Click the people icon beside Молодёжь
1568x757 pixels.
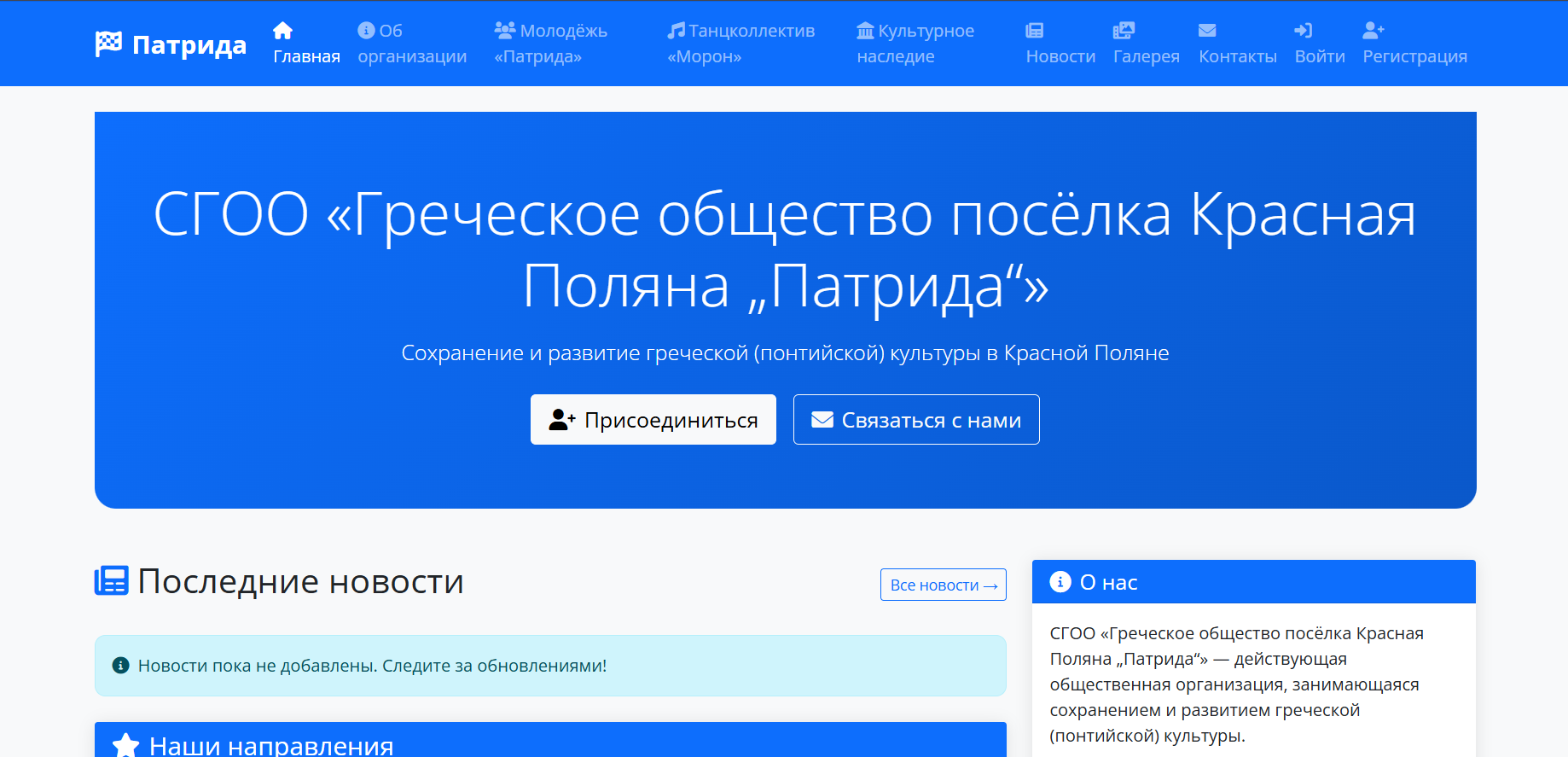(505, 31)
